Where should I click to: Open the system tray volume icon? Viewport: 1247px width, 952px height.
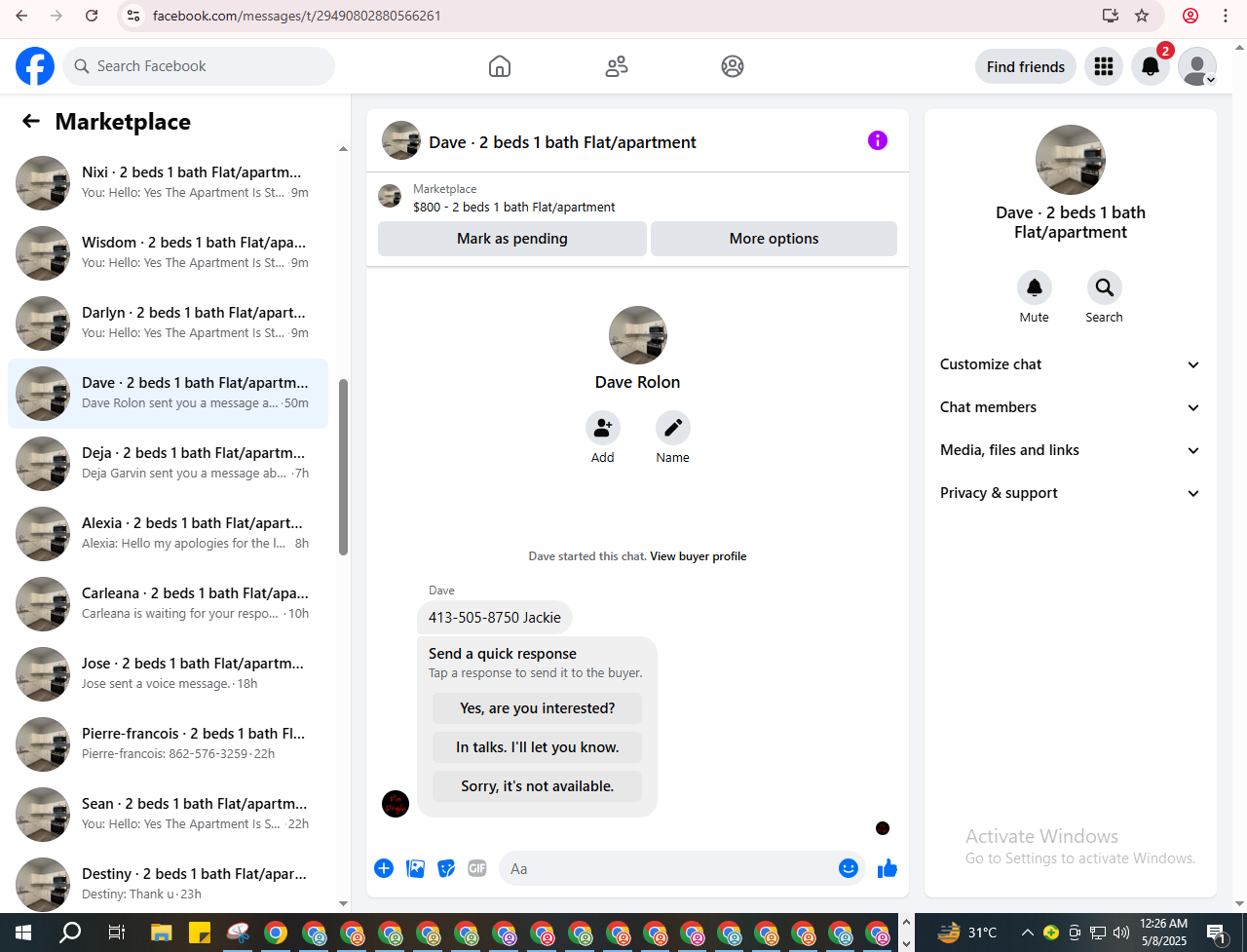click(1121, 933)
